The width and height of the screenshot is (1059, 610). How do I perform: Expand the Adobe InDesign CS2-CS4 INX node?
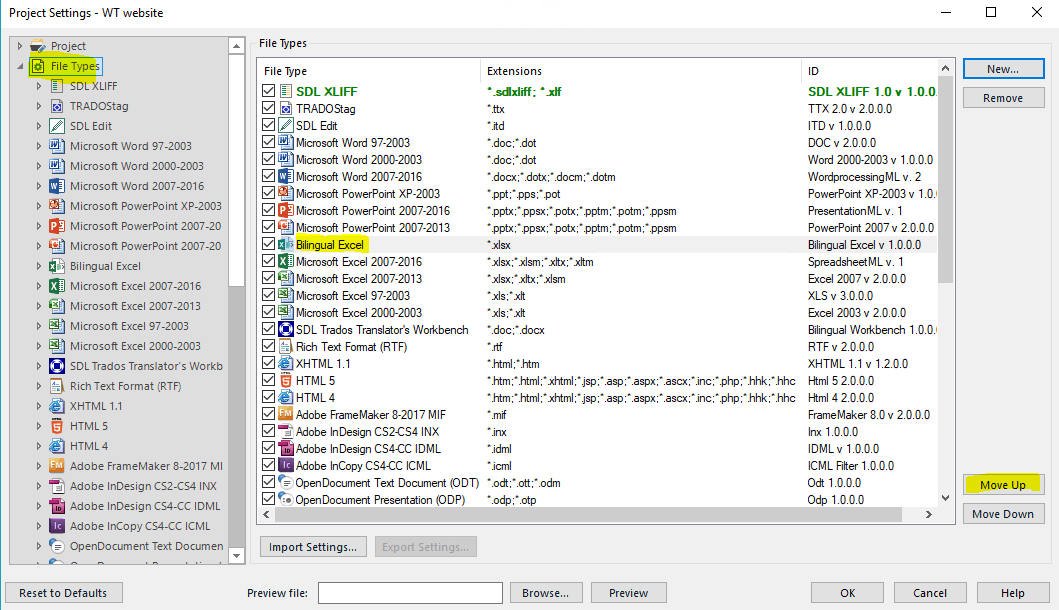(x=38, y=486)
